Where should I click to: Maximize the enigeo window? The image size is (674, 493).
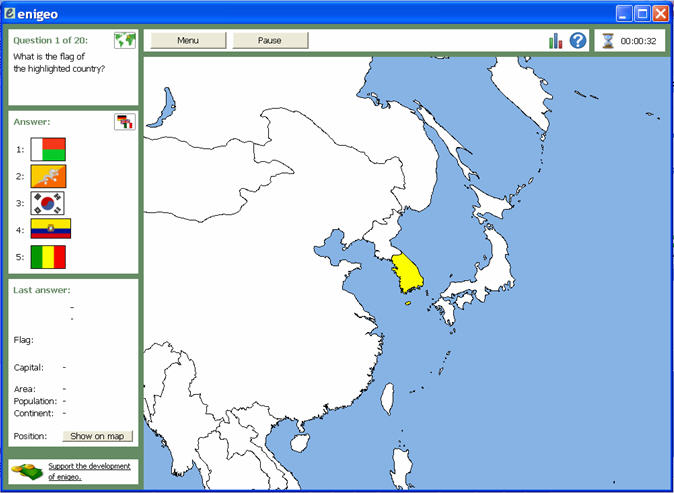point(642,14)
